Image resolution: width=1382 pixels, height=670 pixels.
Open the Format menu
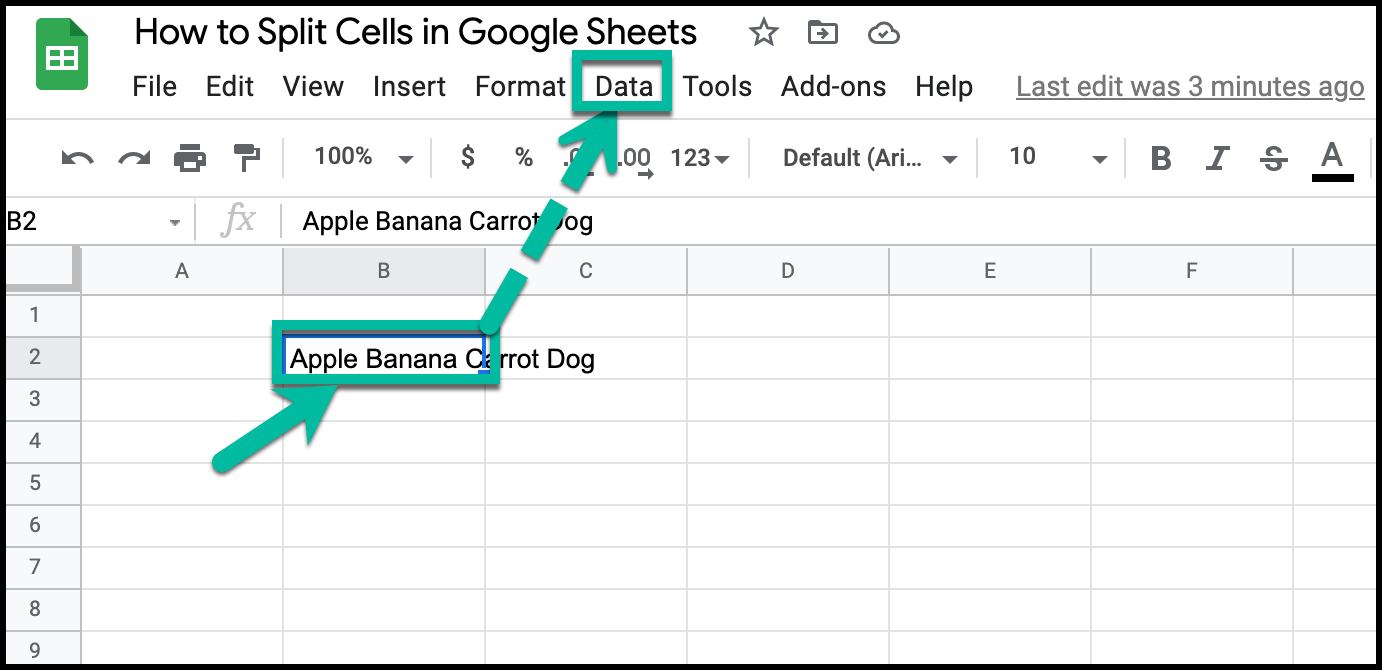click(x=520, y=86)
